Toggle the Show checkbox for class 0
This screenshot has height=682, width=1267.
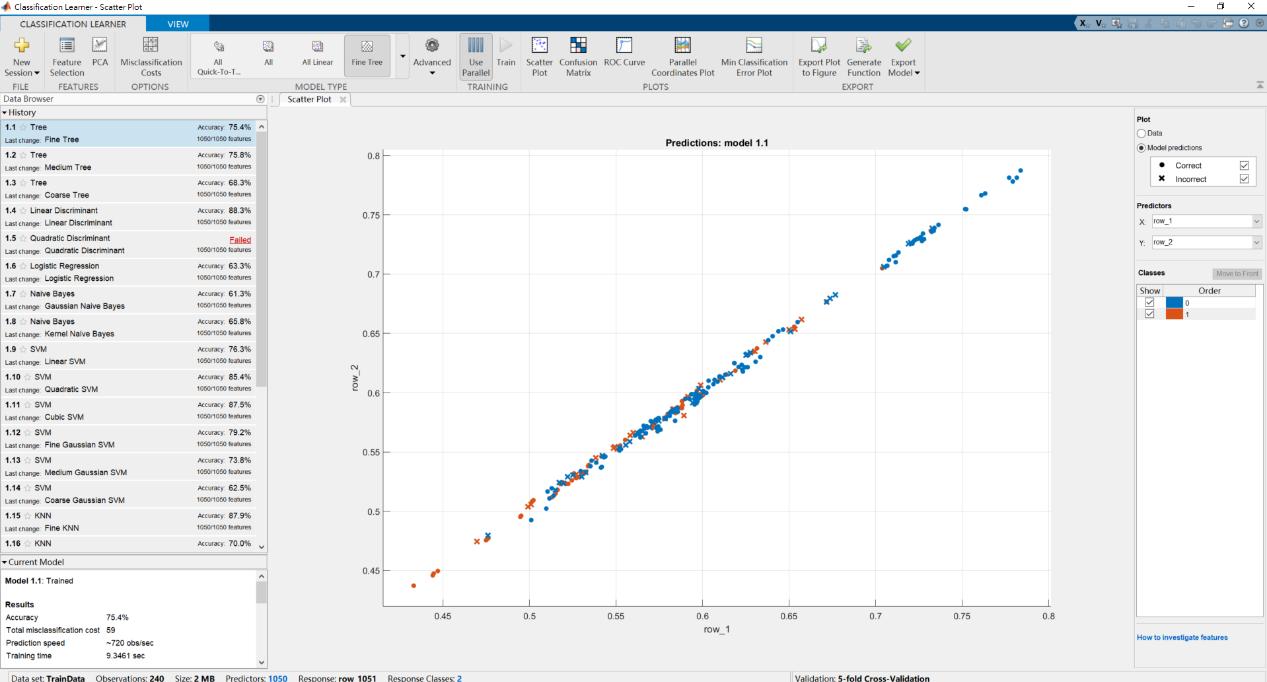coord(1149,302)
